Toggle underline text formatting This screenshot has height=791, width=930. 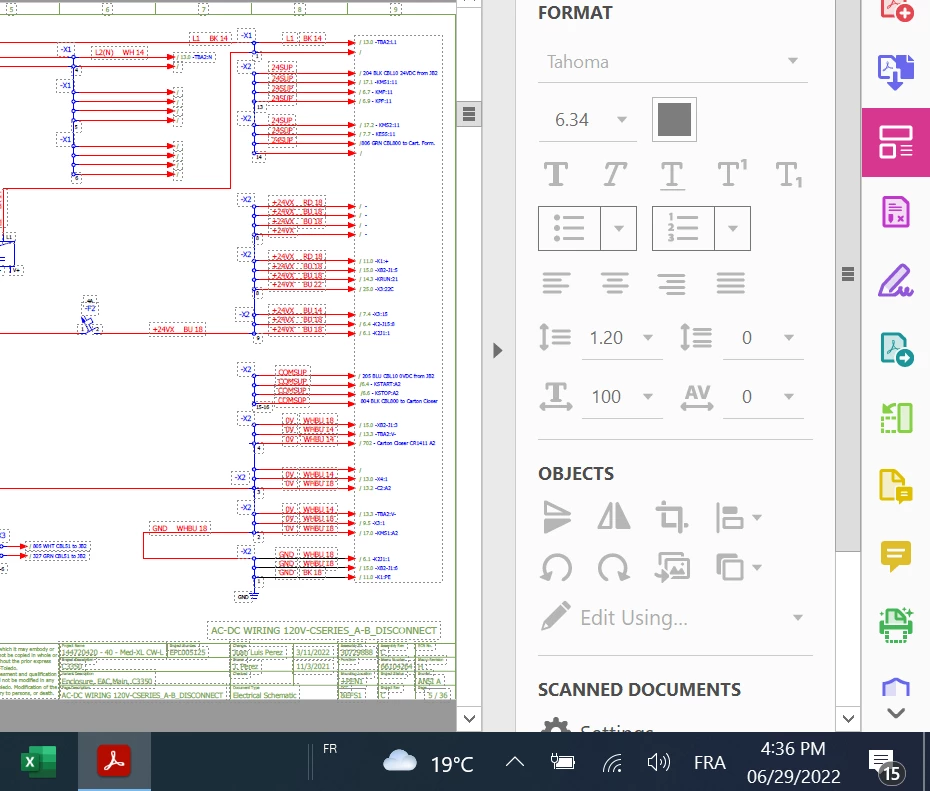tap(672, 176)
